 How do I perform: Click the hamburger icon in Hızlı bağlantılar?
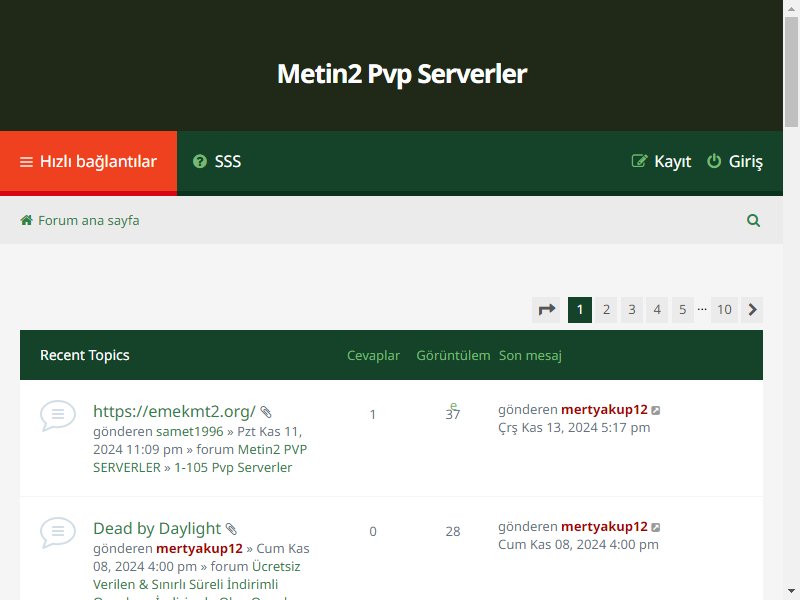(x=26, y=162)
